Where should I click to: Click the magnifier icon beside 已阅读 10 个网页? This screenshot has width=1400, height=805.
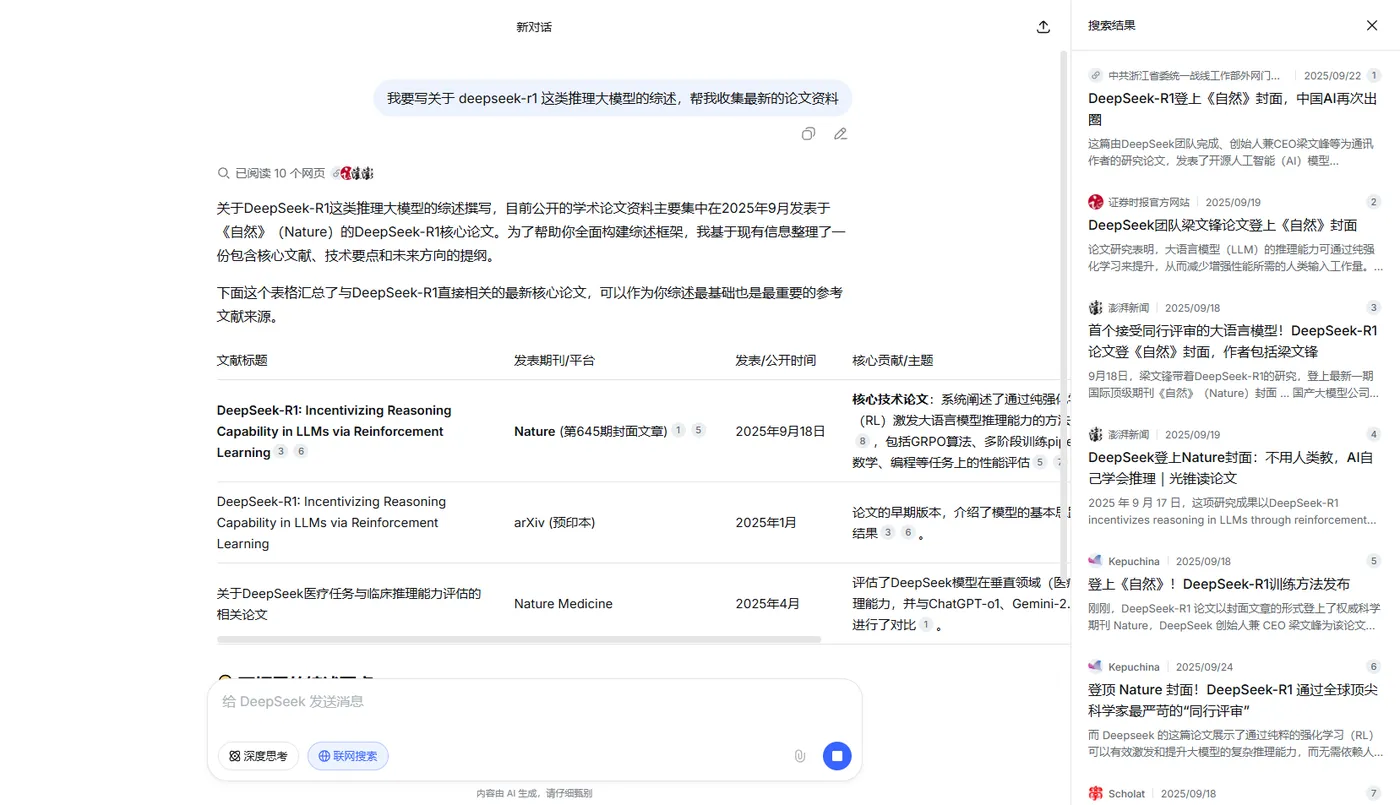pyautogui.click(x=224, y=172)
